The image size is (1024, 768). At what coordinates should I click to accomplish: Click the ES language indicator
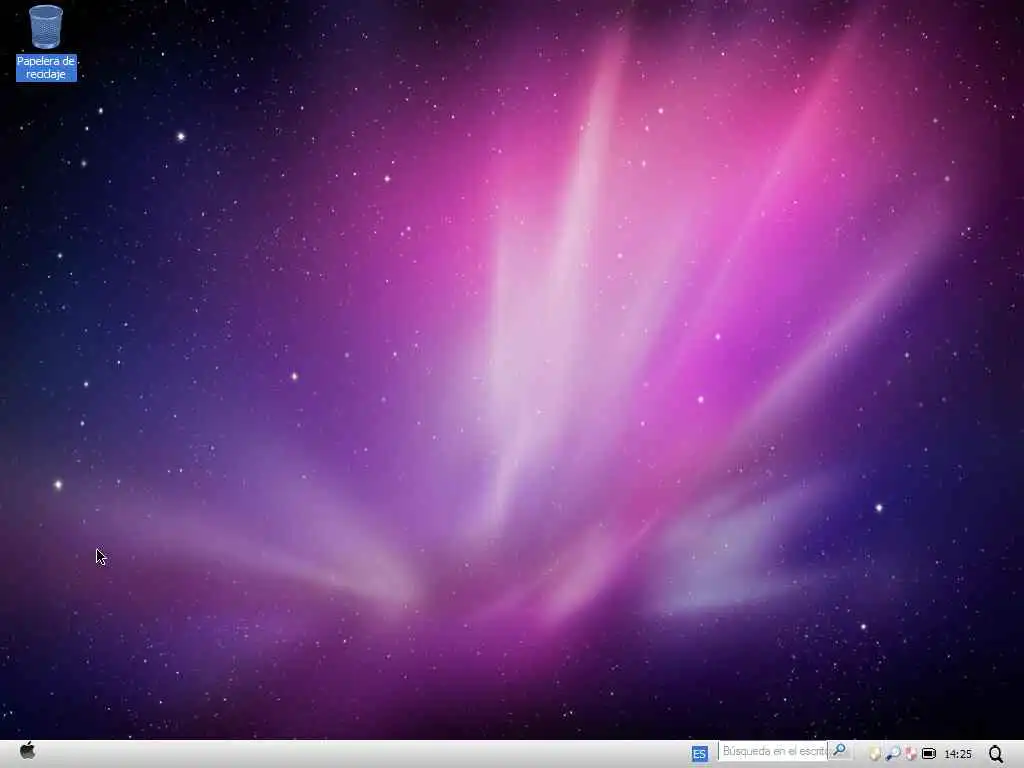click(699, 754)
